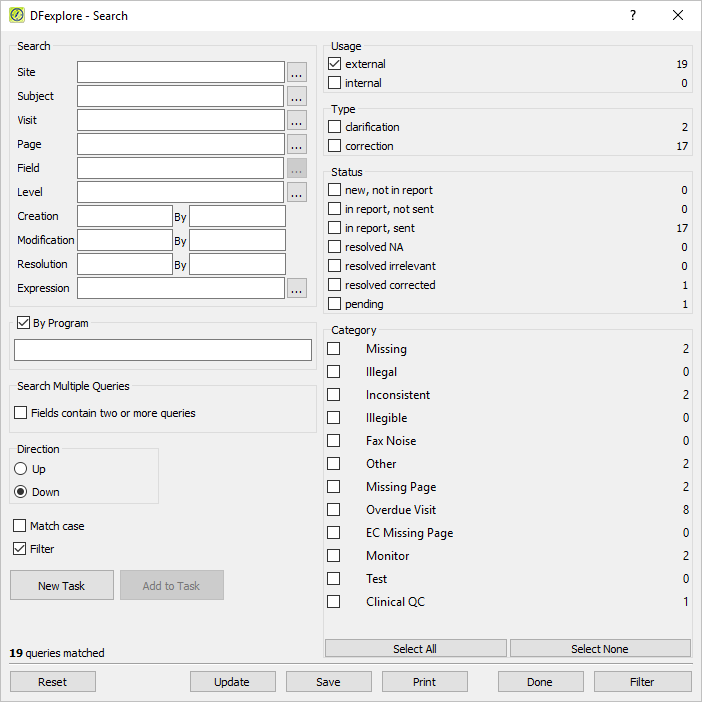Toggle the By Program checkbox
Image resolution: width=702 pixels, height=702 pixels.
(23, 323)
